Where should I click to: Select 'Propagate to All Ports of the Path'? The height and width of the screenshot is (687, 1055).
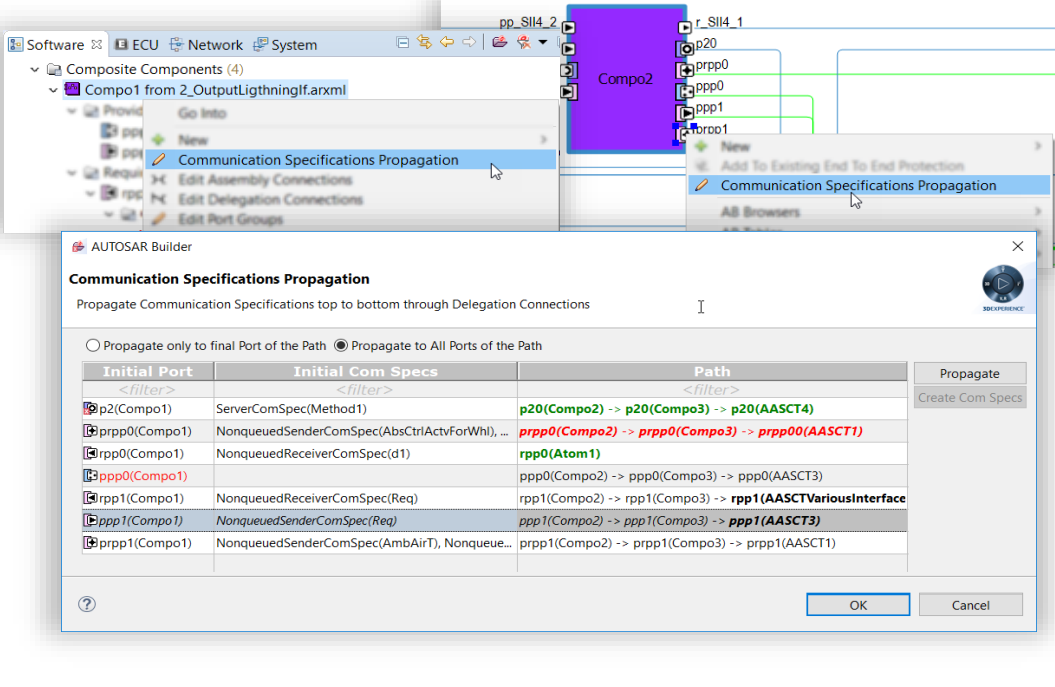[438, 346]
